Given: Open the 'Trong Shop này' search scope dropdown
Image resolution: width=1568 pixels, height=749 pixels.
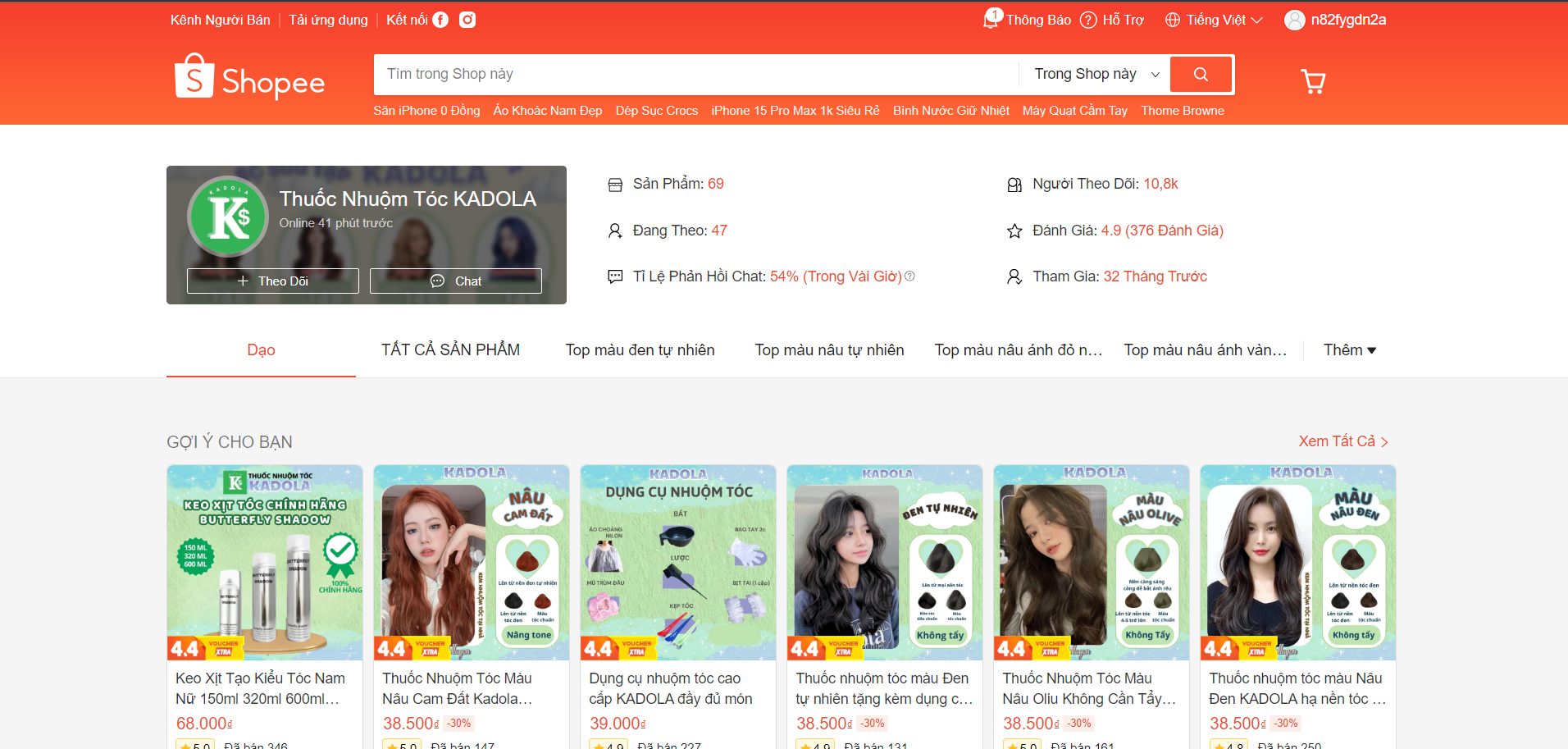Looking at the screenshot, I should [x=1096, y=75].
